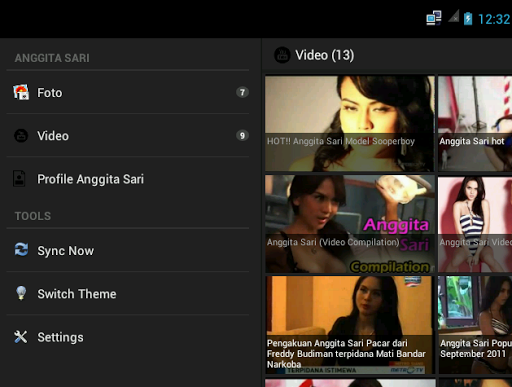Image resolution: width=512 pixels, height=387 pixels.
Task: Select the Video count badge showing 9
Action: [242, 136]
